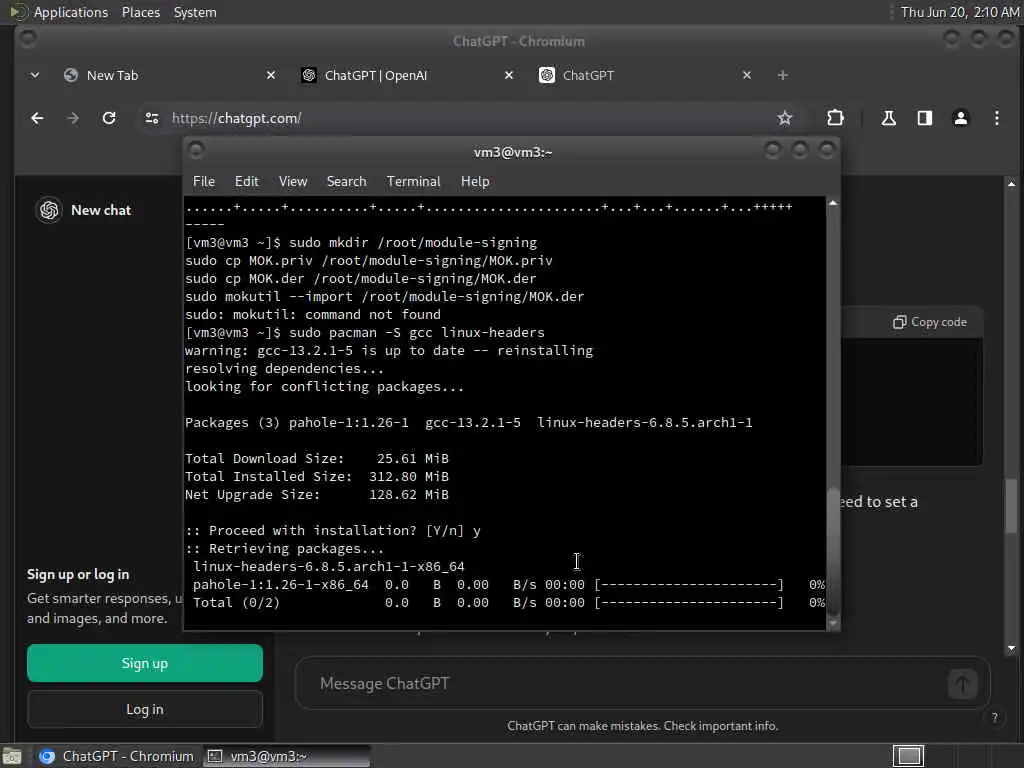Click the 'Proceed with installation?' terminal line
Viewport: 1024px width, 768px height.
332,530
